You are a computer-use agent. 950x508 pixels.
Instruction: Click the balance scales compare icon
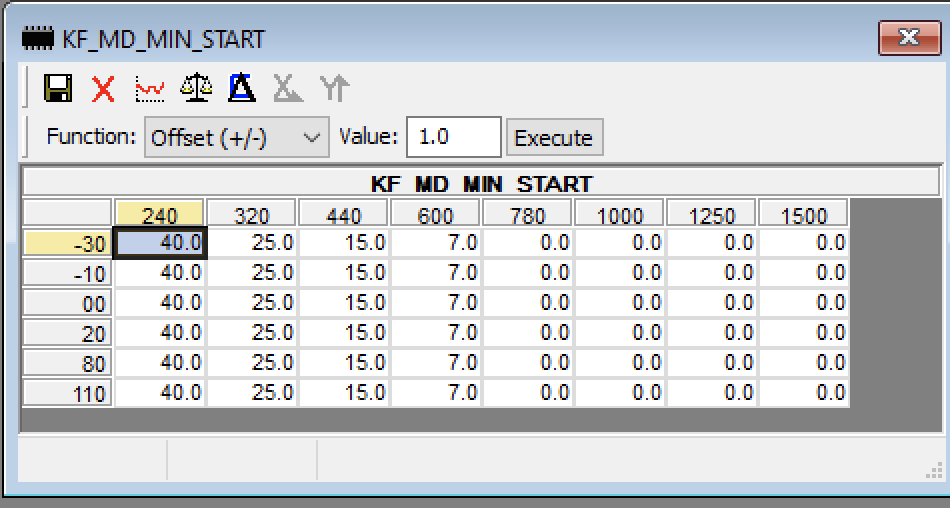pyautogui.click(x=196, y=89)
